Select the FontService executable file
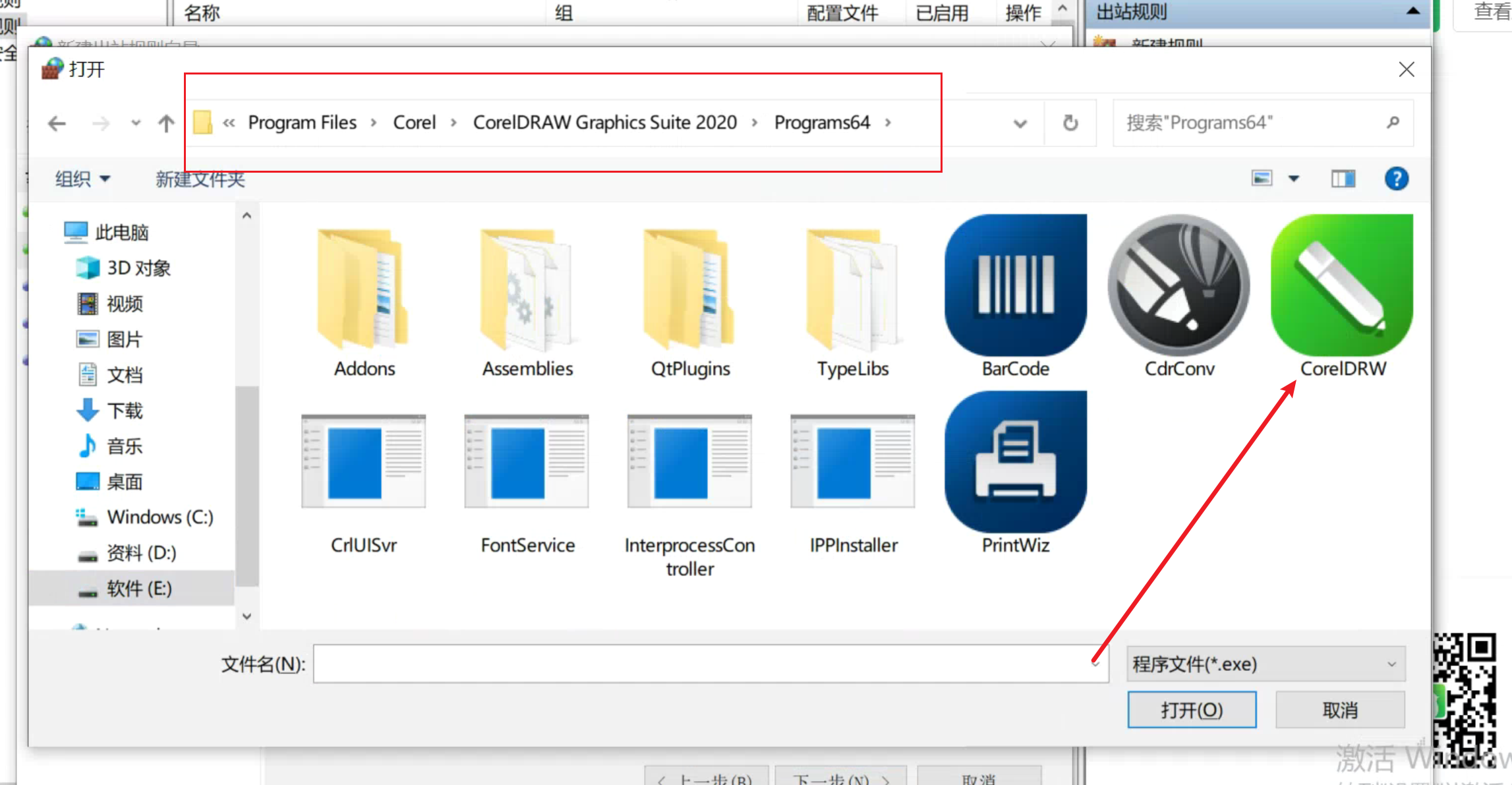Screen dimensions: 1512x785 (527, 461)
